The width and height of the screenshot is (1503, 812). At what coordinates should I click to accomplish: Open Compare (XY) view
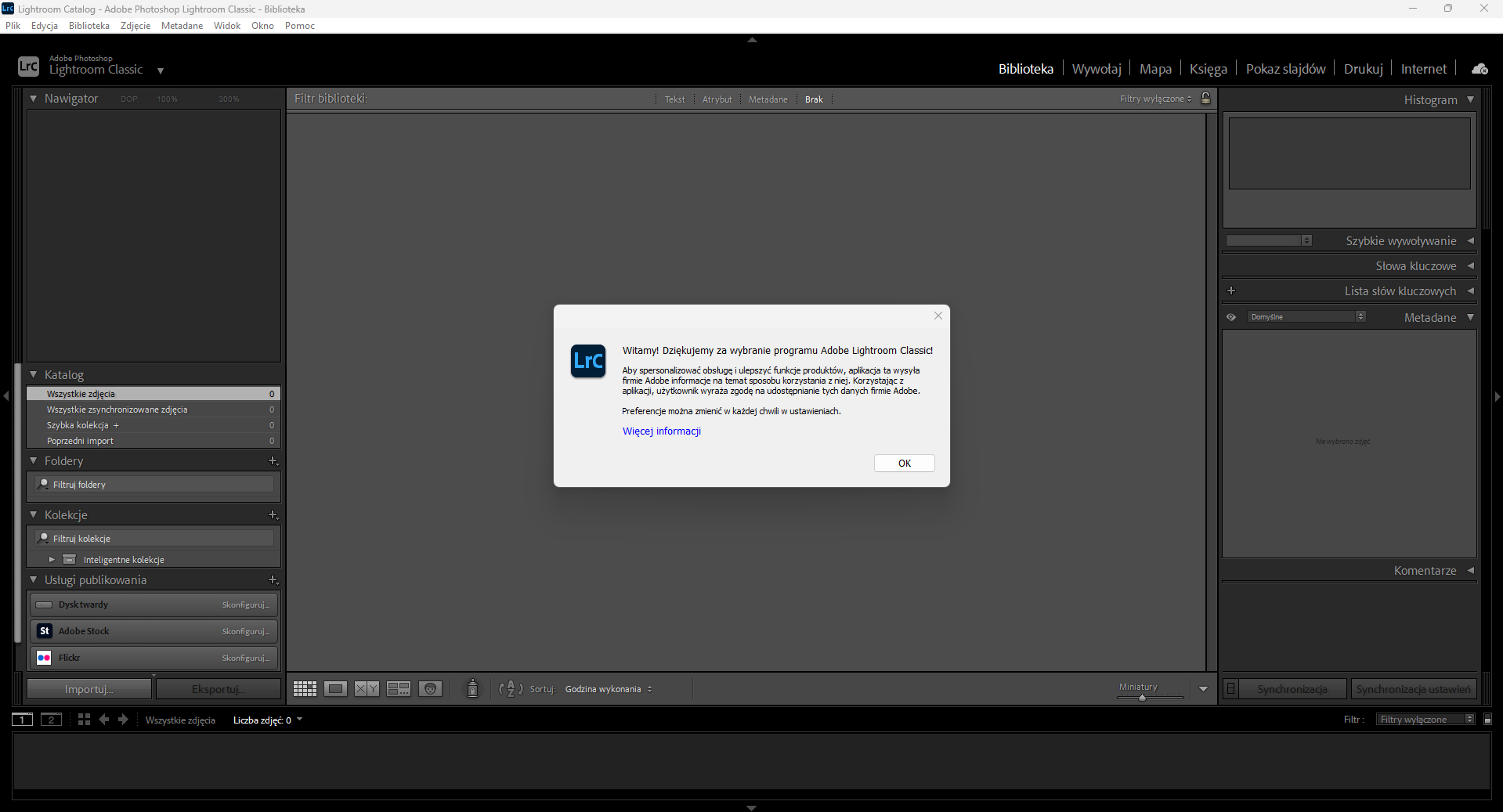click(x=367, y=689)
